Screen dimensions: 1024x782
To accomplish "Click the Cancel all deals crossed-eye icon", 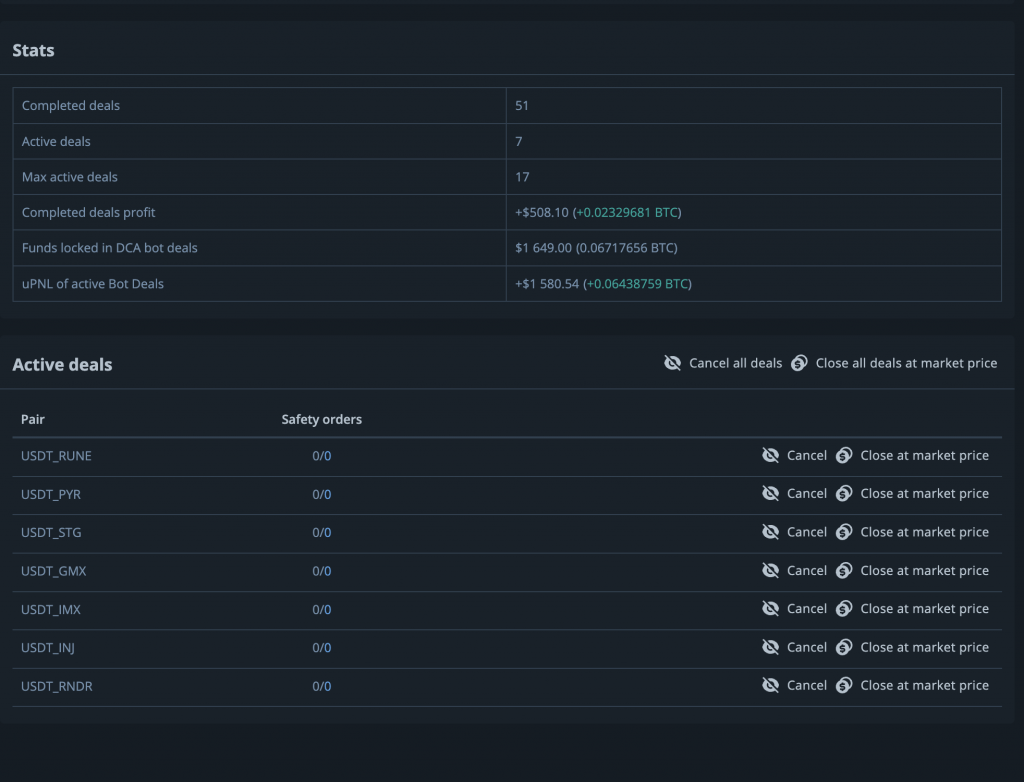I will (x=673, y=363).
